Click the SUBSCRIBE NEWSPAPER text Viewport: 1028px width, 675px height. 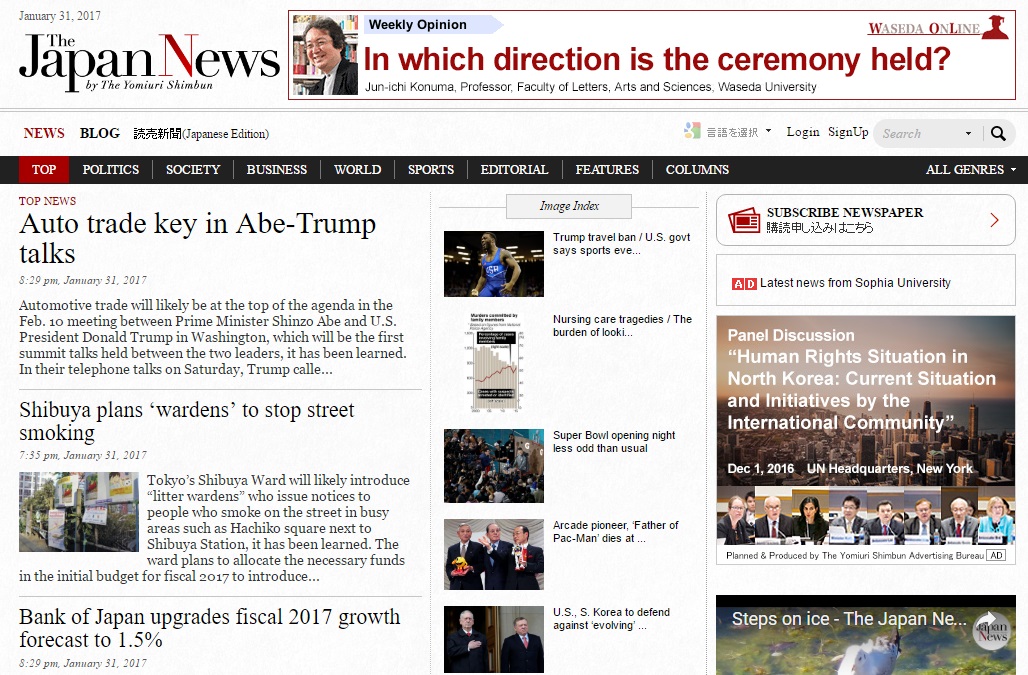844,212
